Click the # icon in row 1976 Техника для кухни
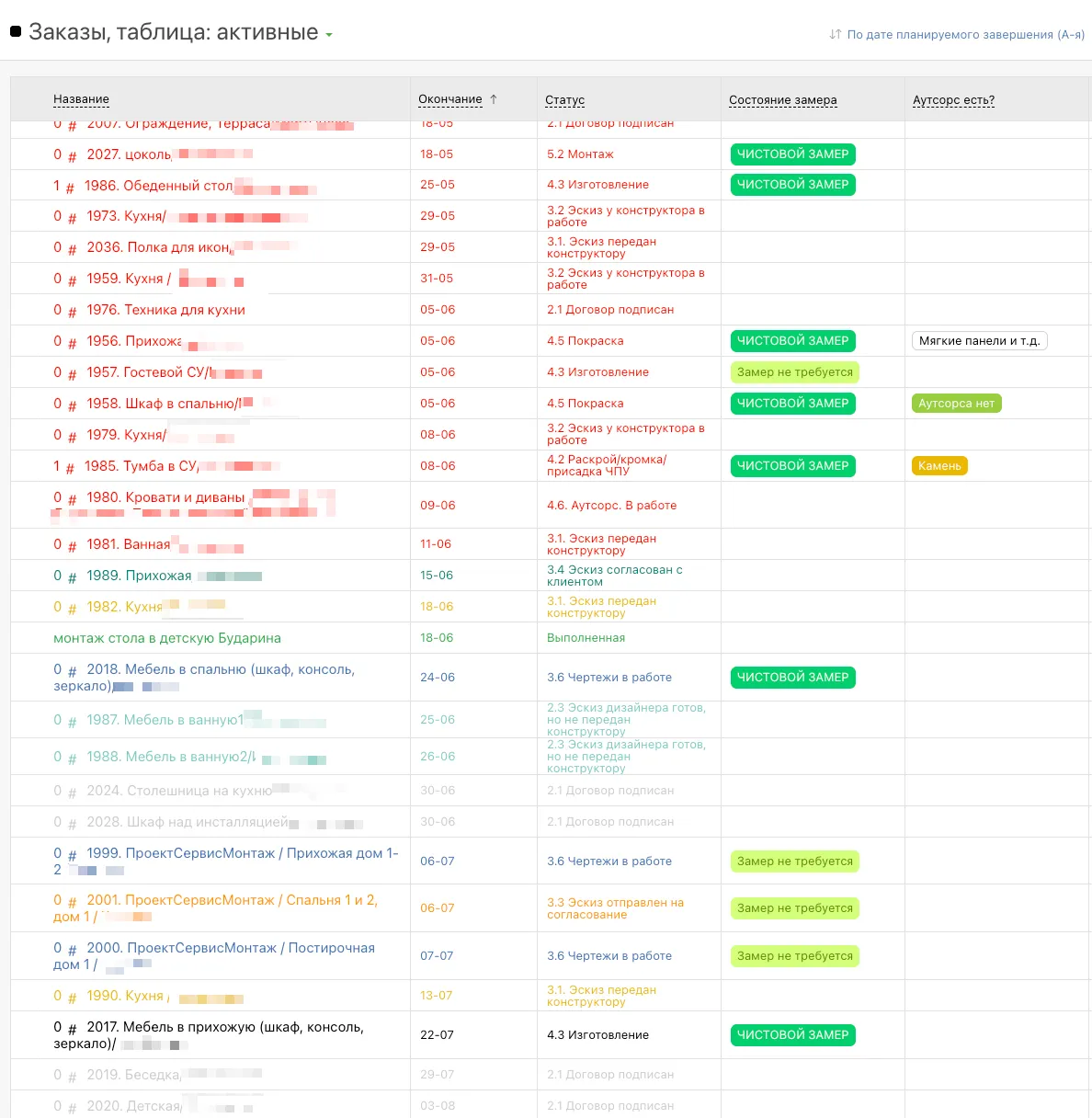The height and width of the screenshot is (1118, 1092). 72,312
